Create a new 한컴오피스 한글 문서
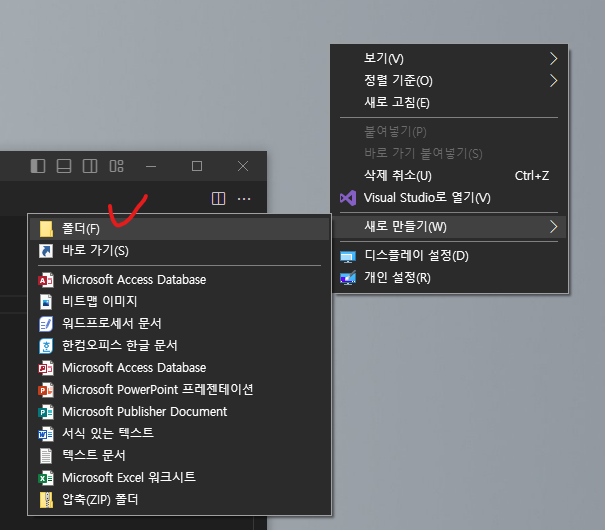 179,345
